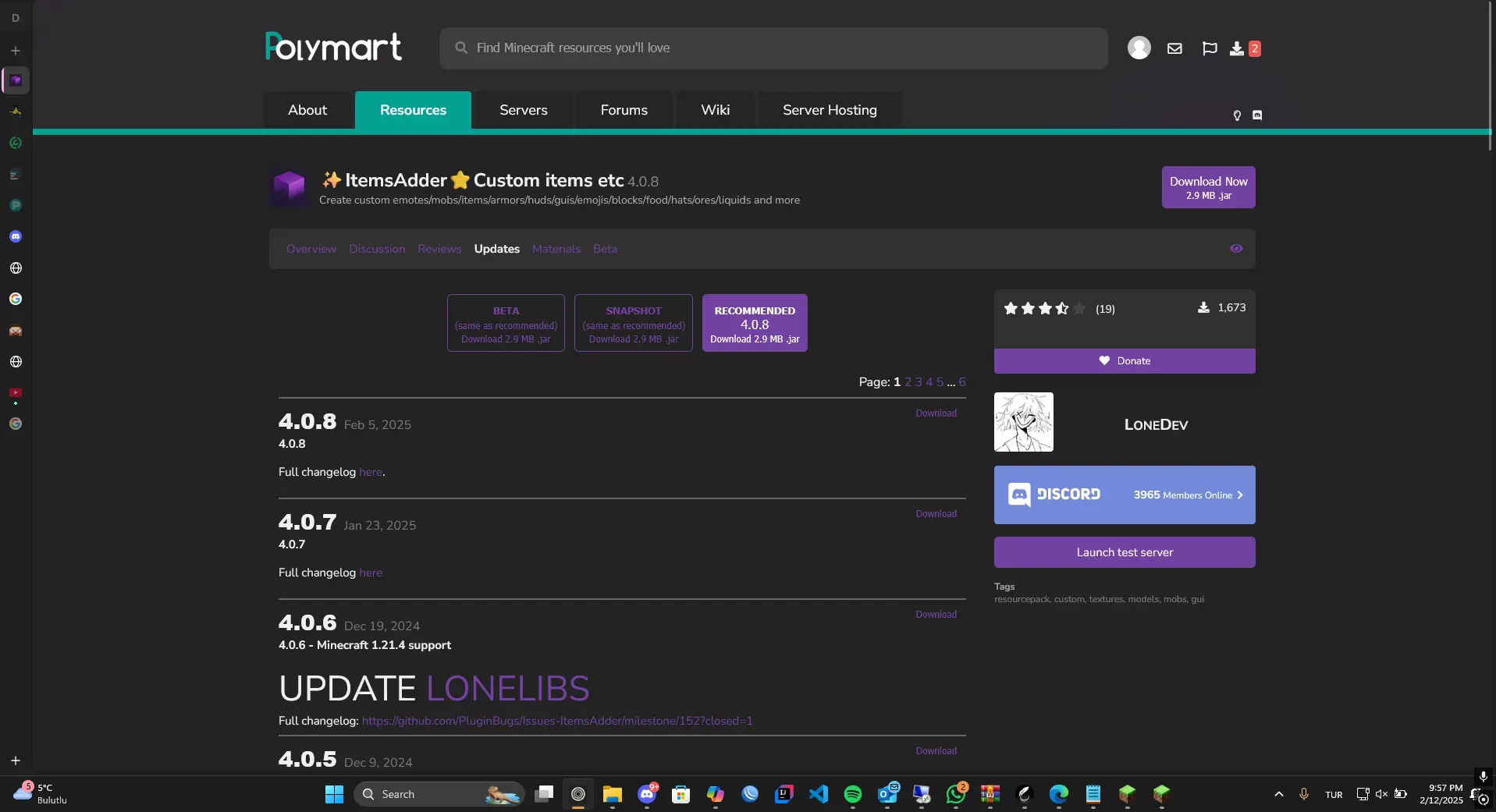1496x812 pixels.
Task: Click the SNAPSHOT download box
Action: tap(634, 323)
